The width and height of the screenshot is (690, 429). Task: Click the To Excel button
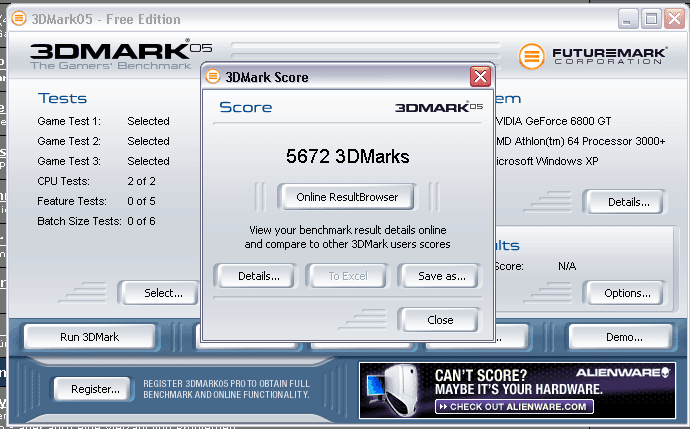348,276
